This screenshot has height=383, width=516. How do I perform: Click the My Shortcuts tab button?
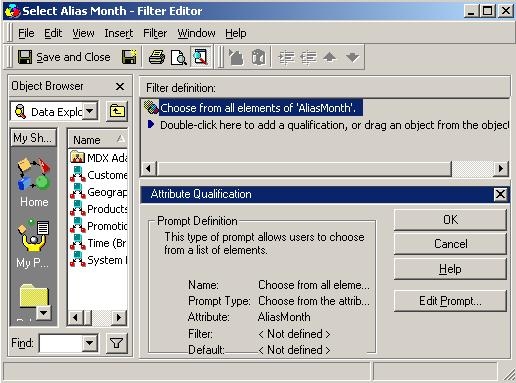(x=33, y=138)
